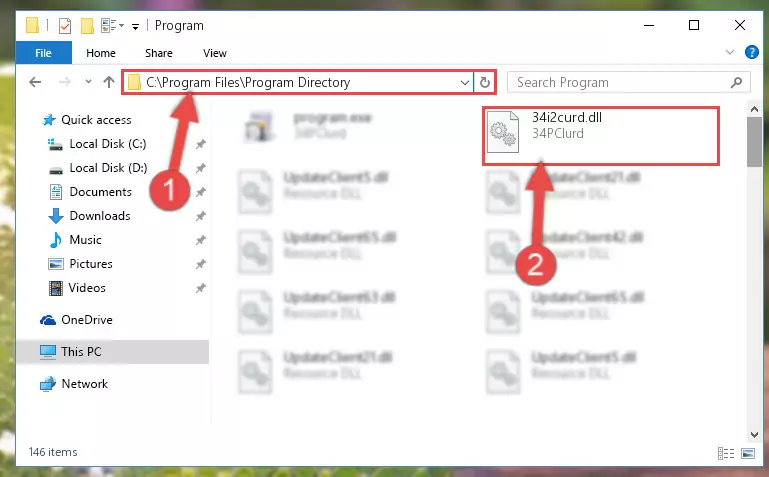Click the Properties checkmark icon in title bar
Screen dimensions: 769x477
point(65,25)
